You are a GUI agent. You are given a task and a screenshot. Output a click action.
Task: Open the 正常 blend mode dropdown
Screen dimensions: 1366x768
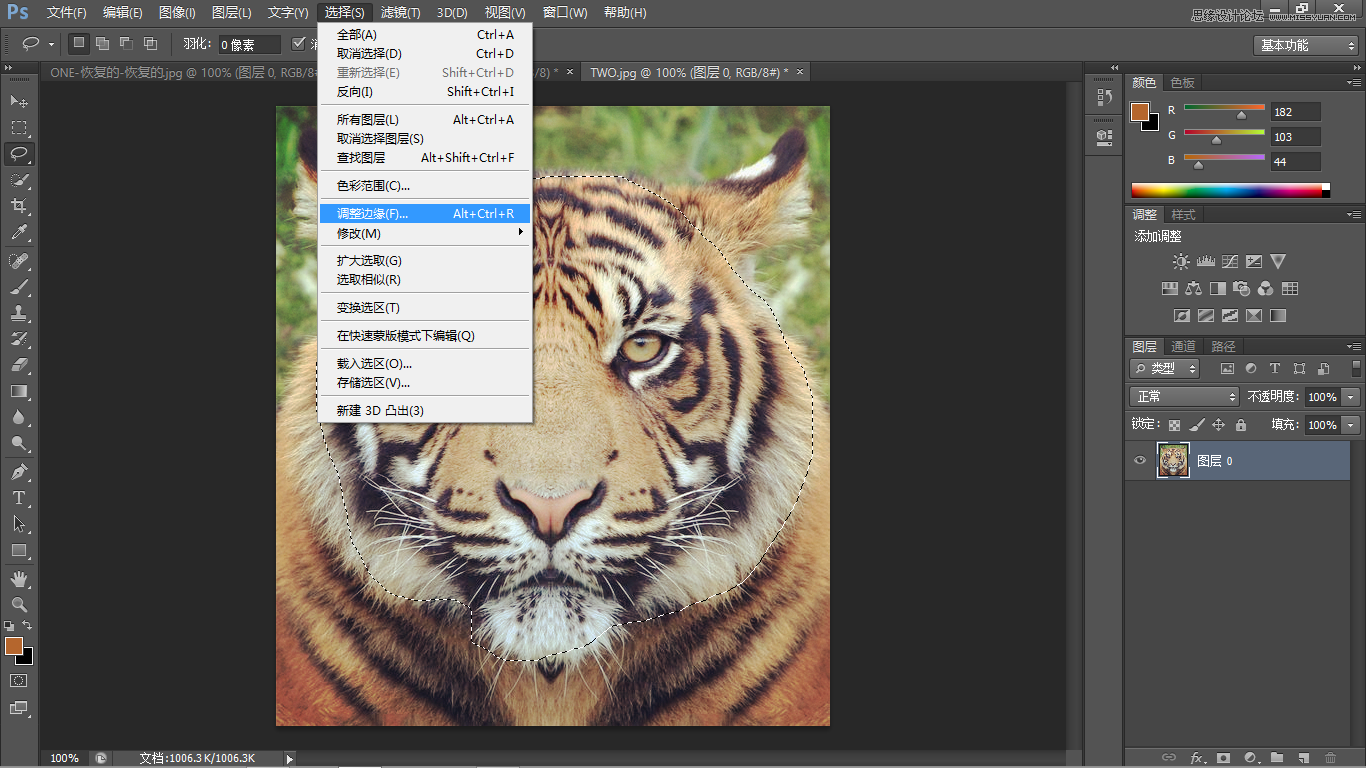(x=1185, y=397)
